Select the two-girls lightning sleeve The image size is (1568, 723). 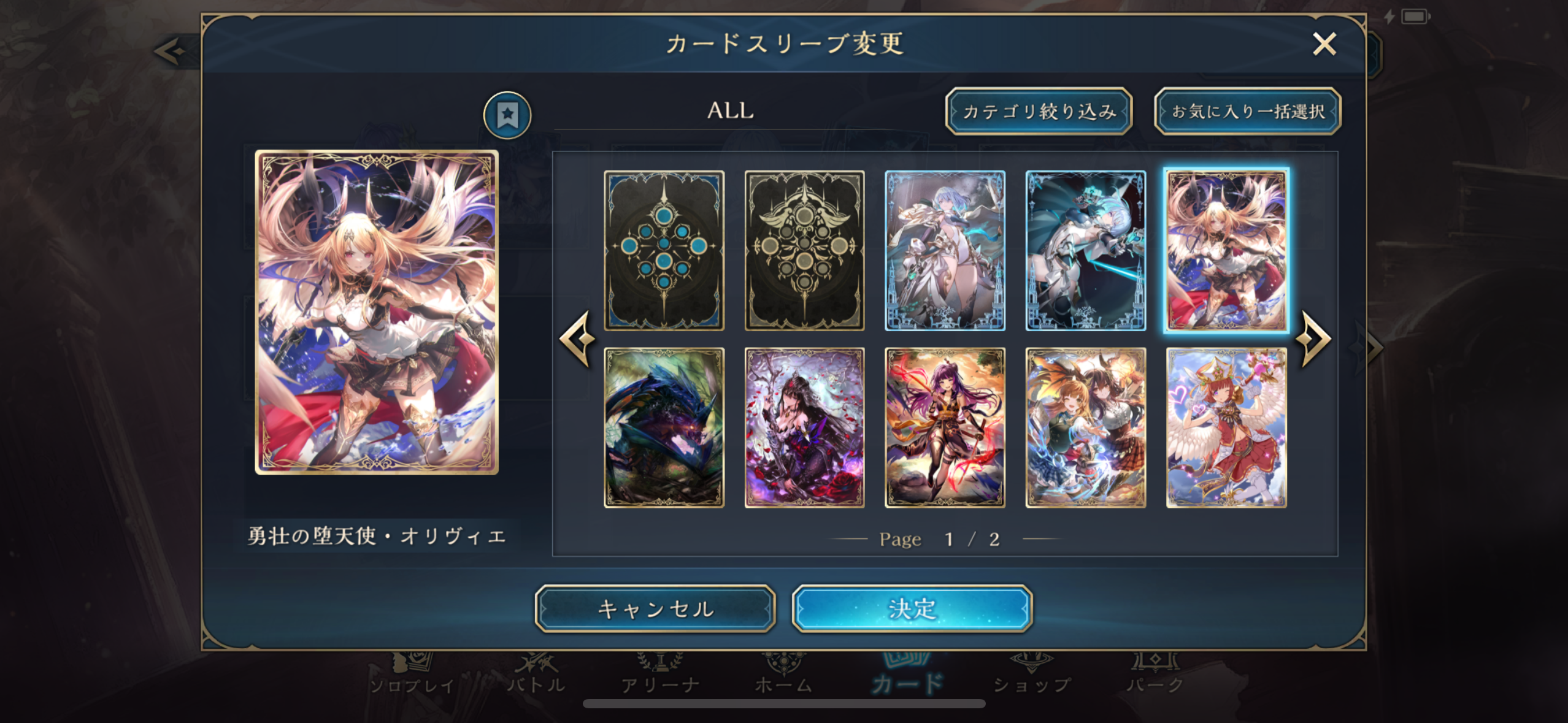click(x=1085, y=427)
